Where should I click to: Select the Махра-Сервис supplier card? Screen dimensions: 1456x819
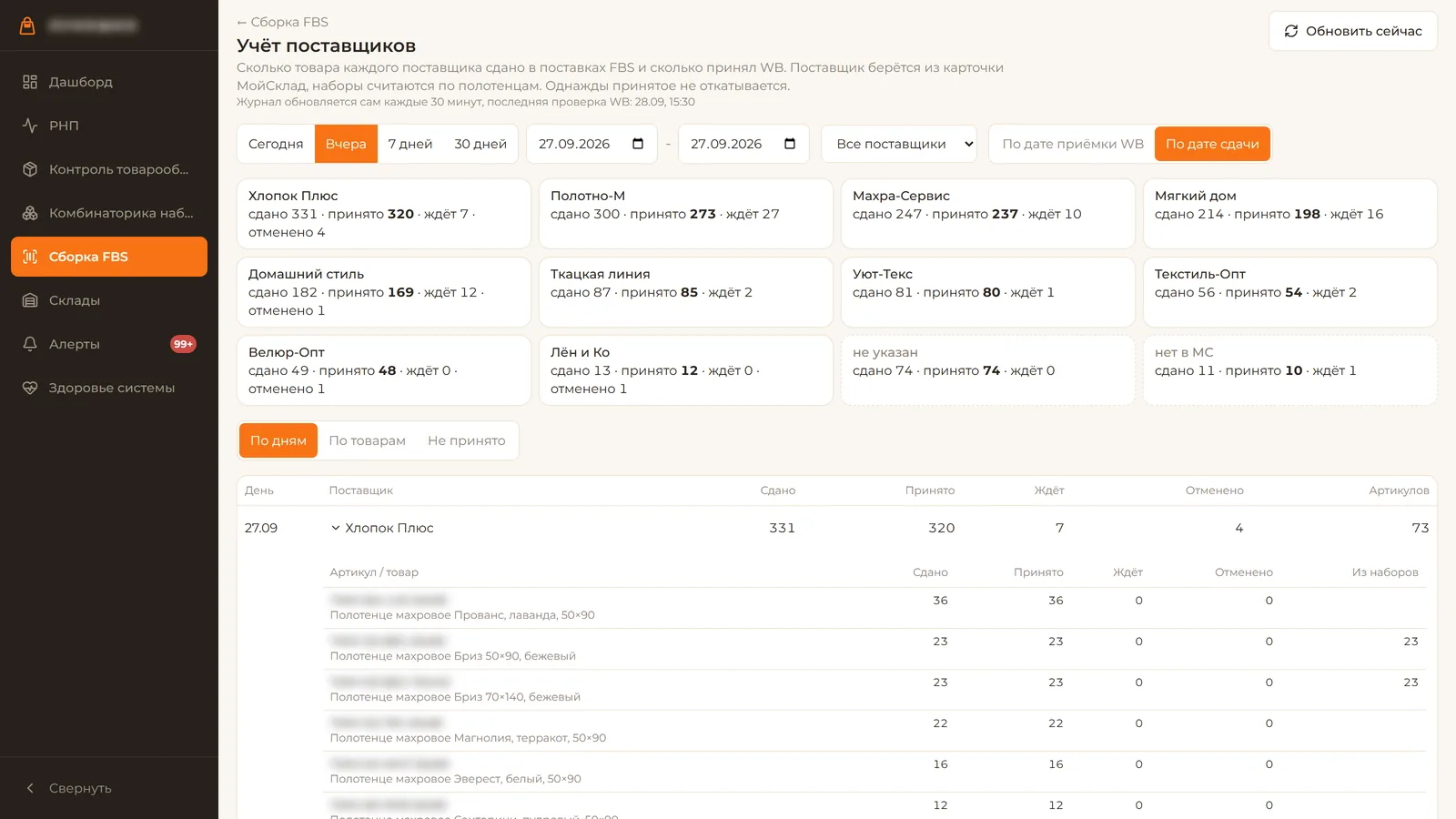click(988, 214)
